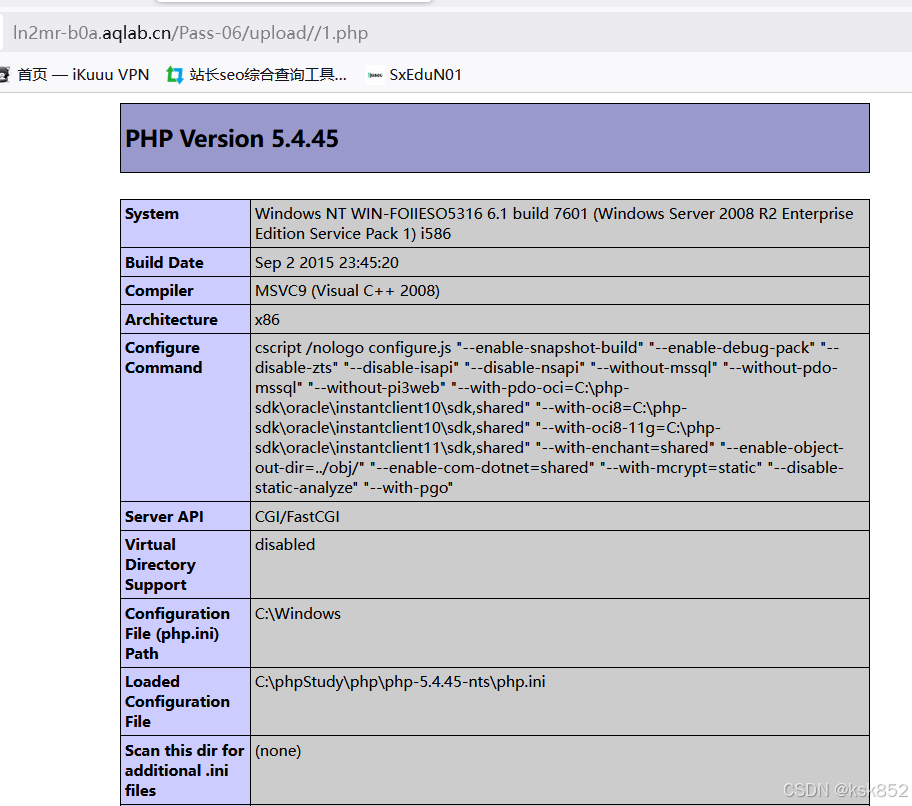Click the SxEduN01 bookmark favicon

pyautogui.click(x=375, y=75)
